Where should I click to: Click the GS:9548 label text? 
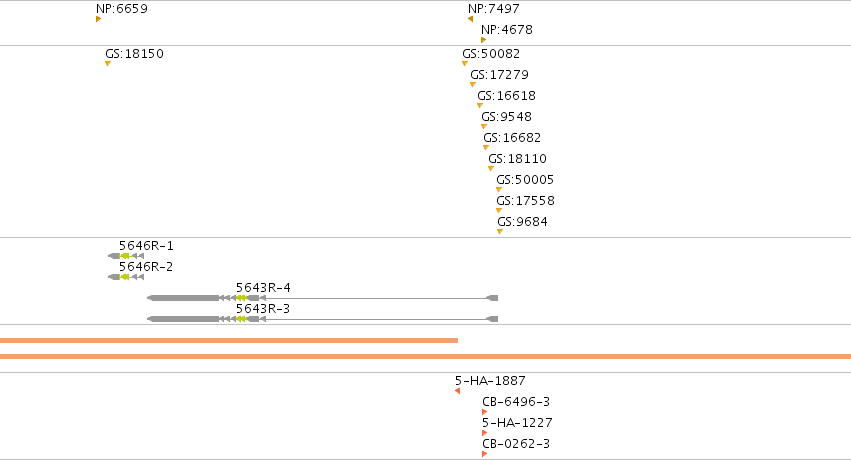506,117
